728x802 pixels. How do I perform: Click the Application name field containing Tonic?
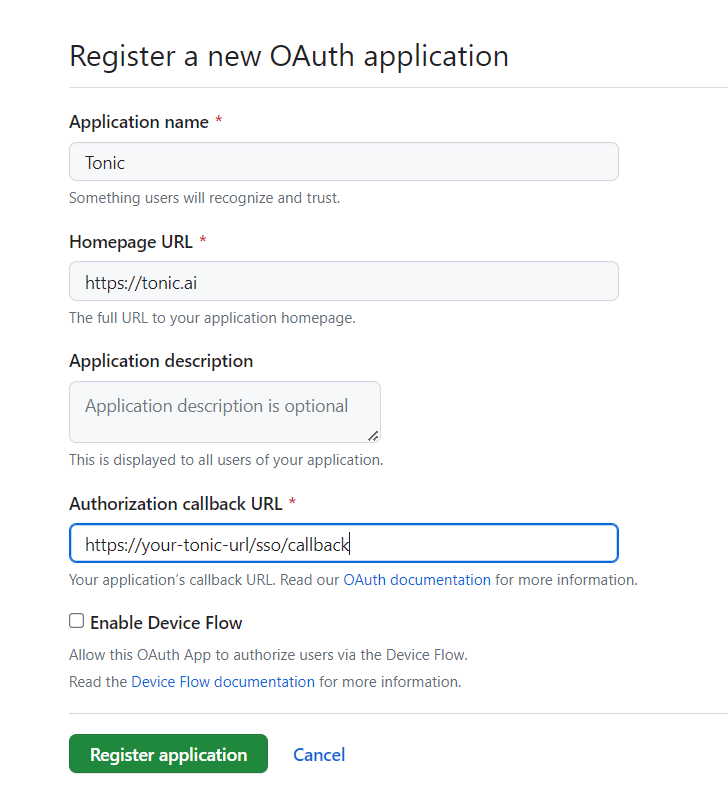343,162
